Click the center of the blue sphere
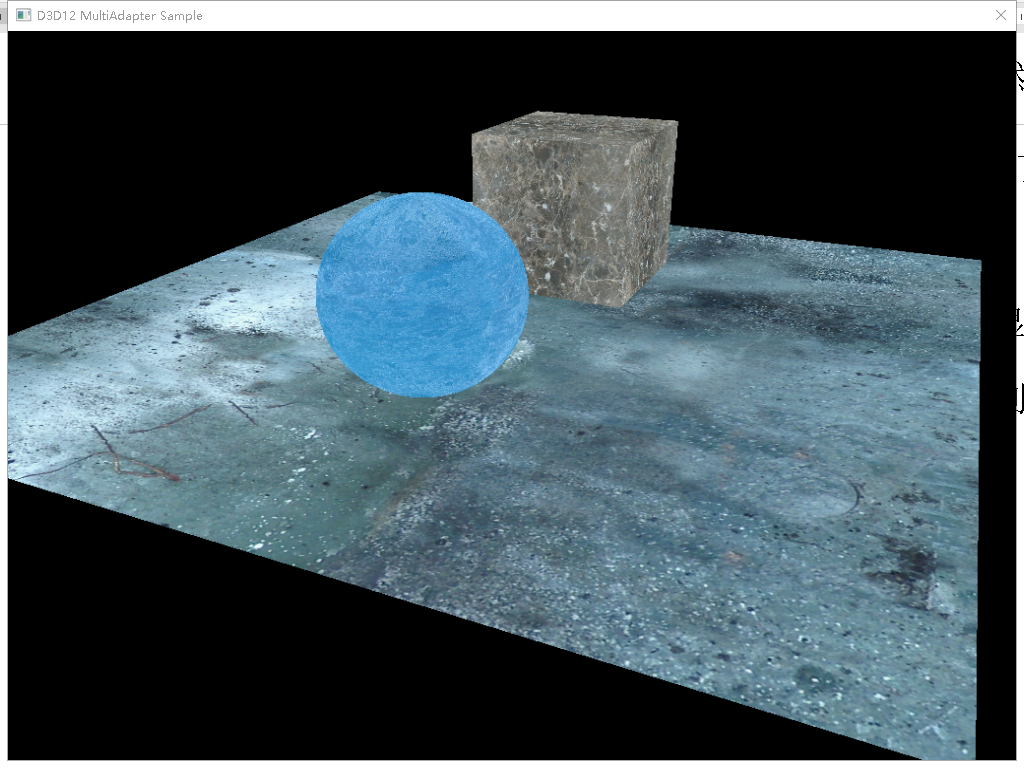 pos(422,295)
